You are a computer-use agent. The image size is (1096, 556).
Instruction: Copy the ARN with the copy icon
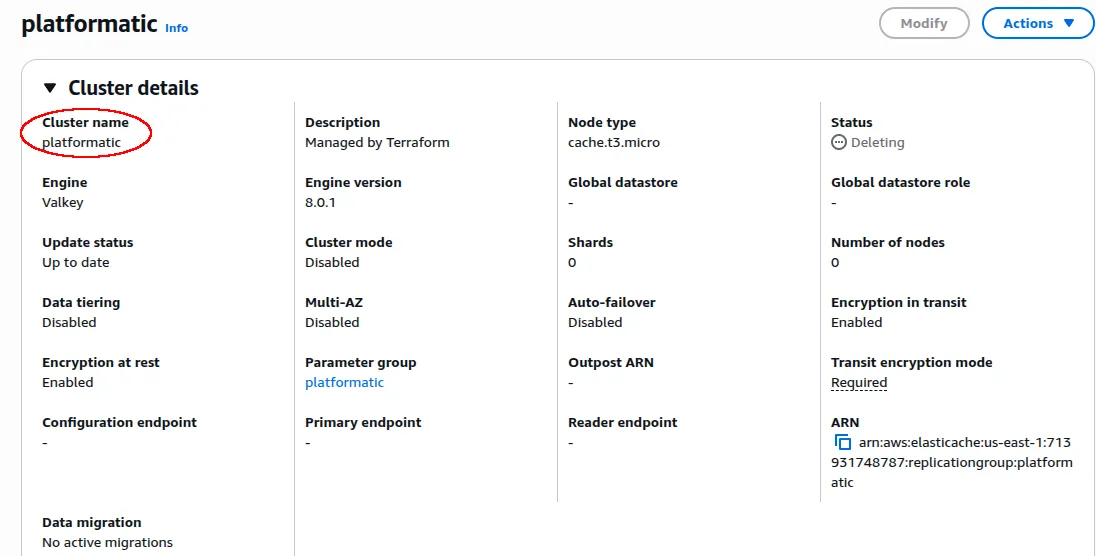point(843,442)
